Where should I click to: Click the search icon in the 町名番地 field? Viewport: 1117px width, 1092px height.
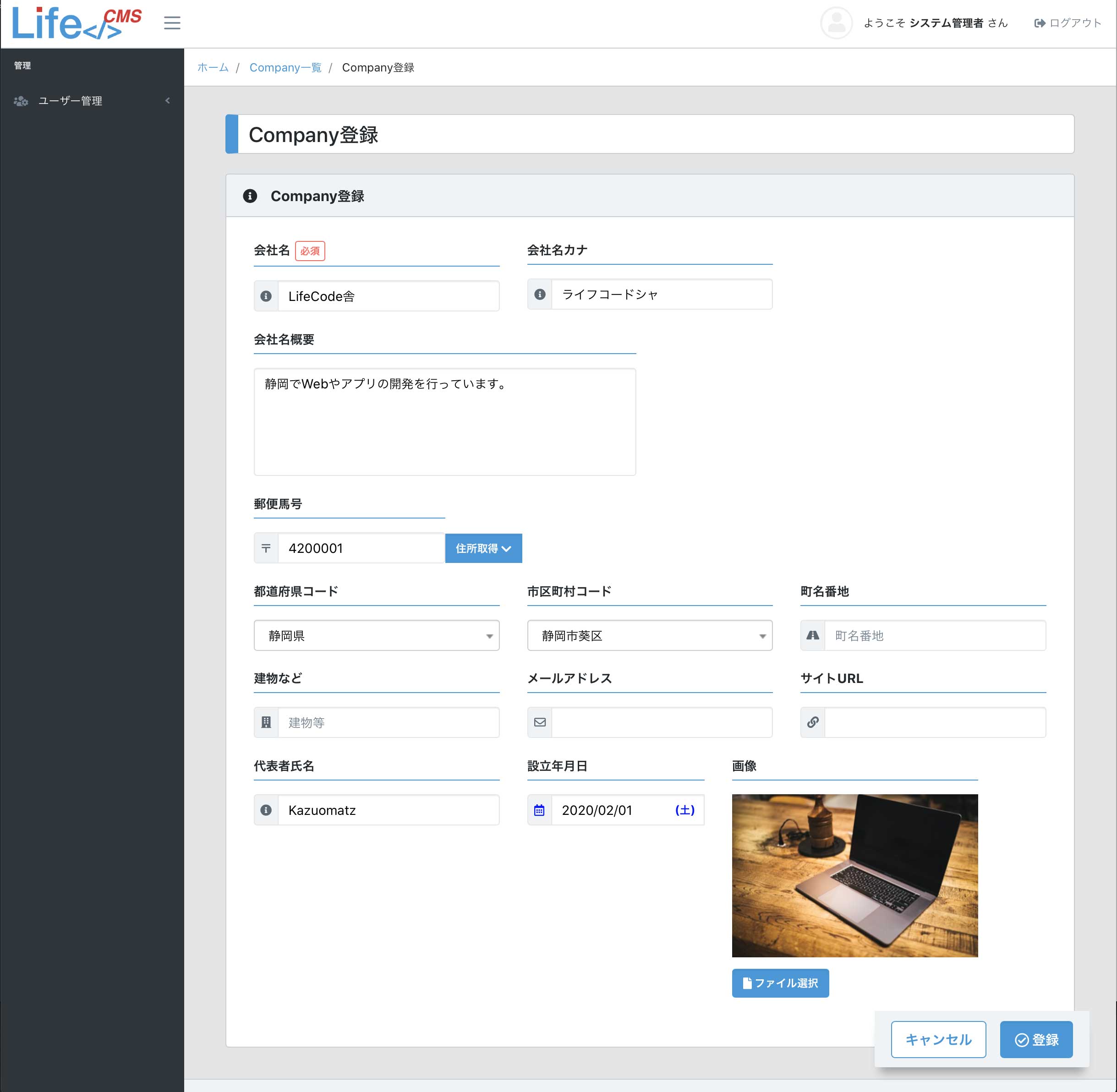coord(812,635)
